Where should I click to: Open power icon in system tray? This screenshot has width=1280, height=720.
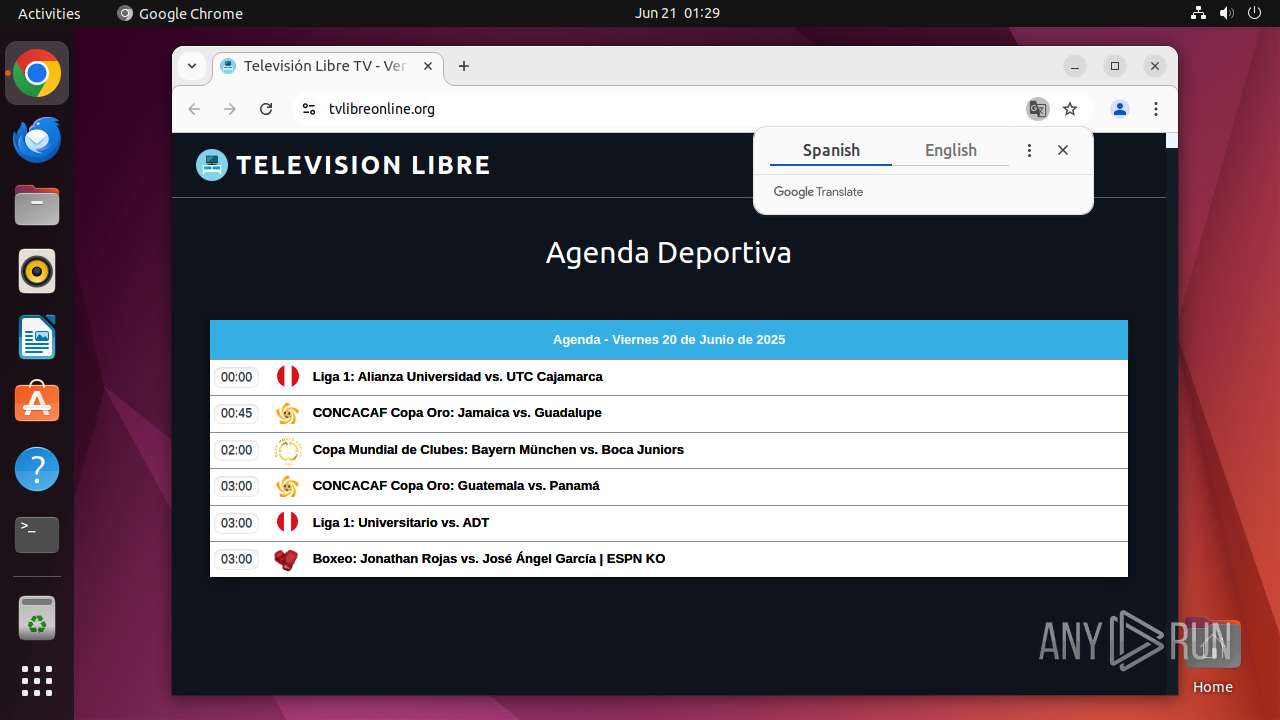(1254, 13)
